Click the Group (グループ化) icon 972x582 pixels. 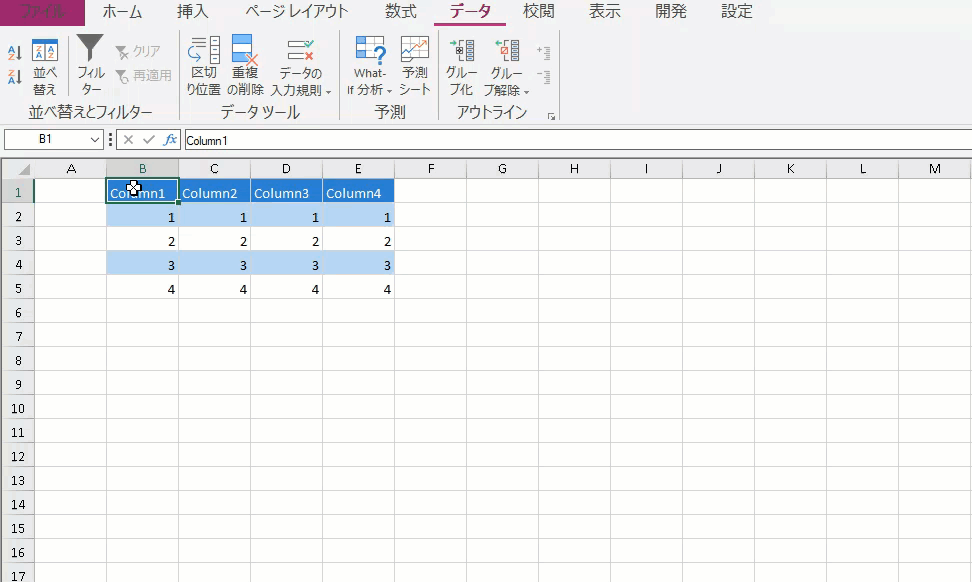tap(461, 66)
